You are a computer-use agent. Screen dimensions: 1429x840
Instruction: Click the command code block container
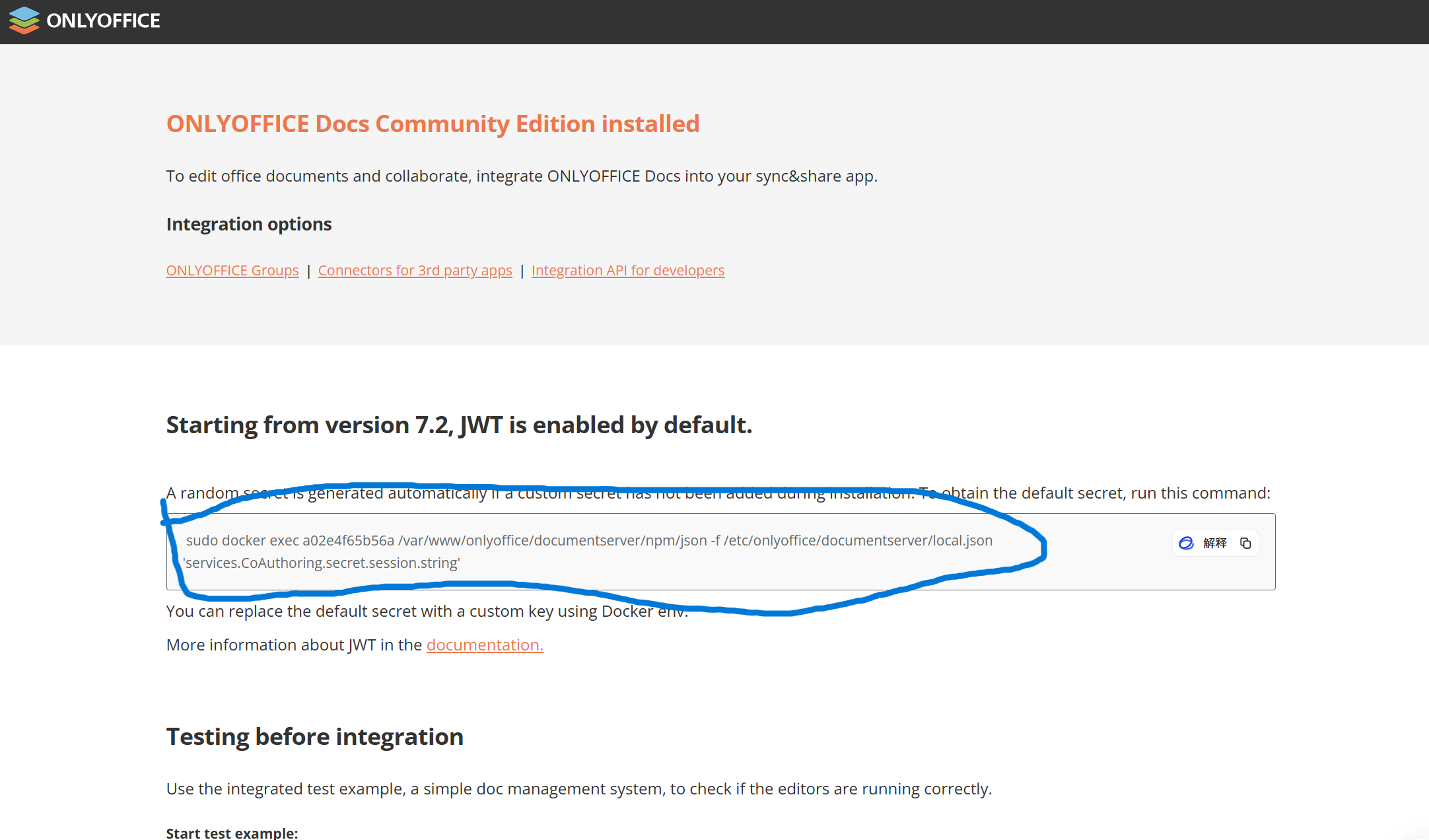tap(718, 551)
